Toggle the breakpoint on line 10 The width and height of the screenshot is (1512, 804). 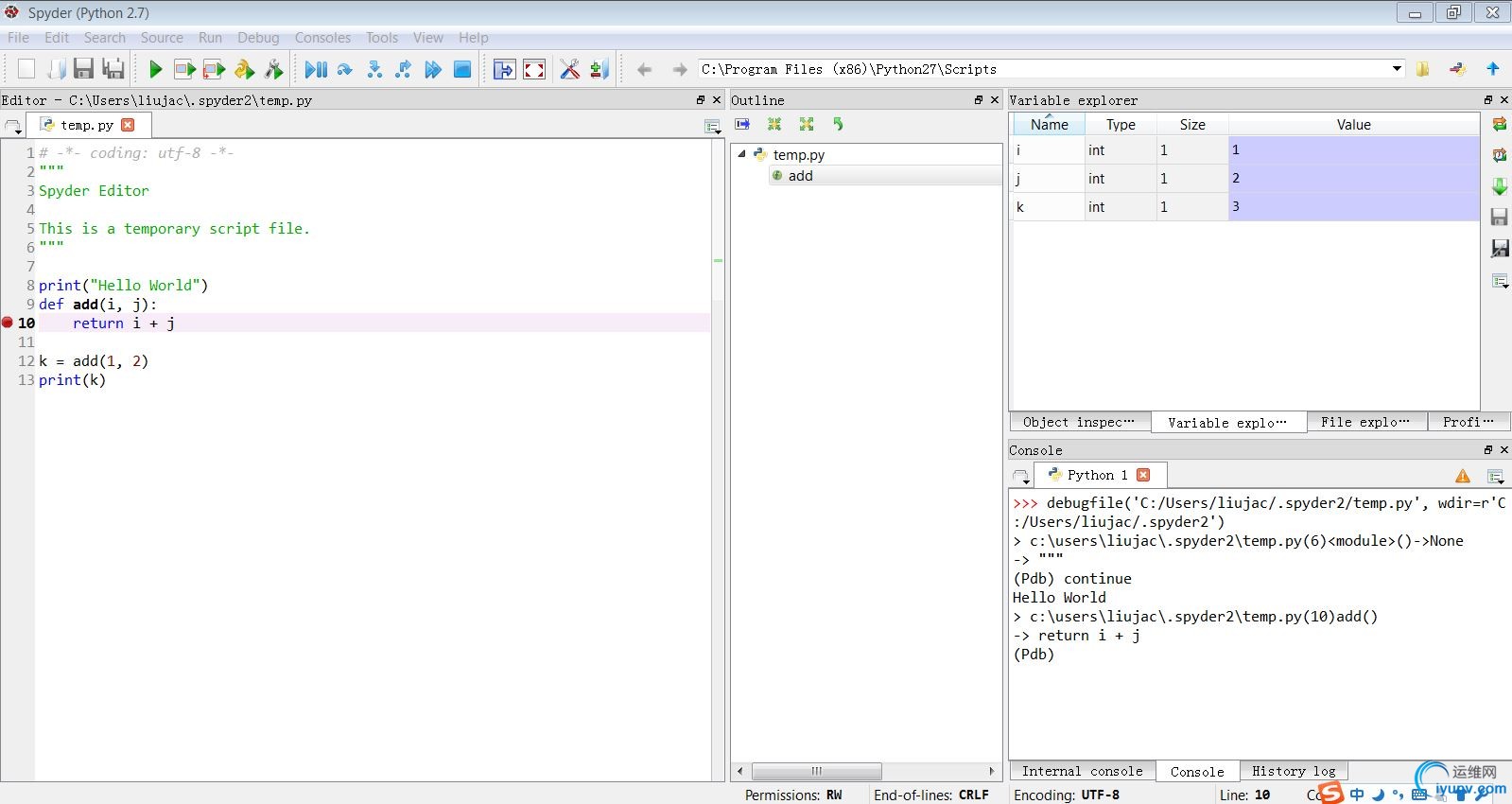(x=8, y=323)
